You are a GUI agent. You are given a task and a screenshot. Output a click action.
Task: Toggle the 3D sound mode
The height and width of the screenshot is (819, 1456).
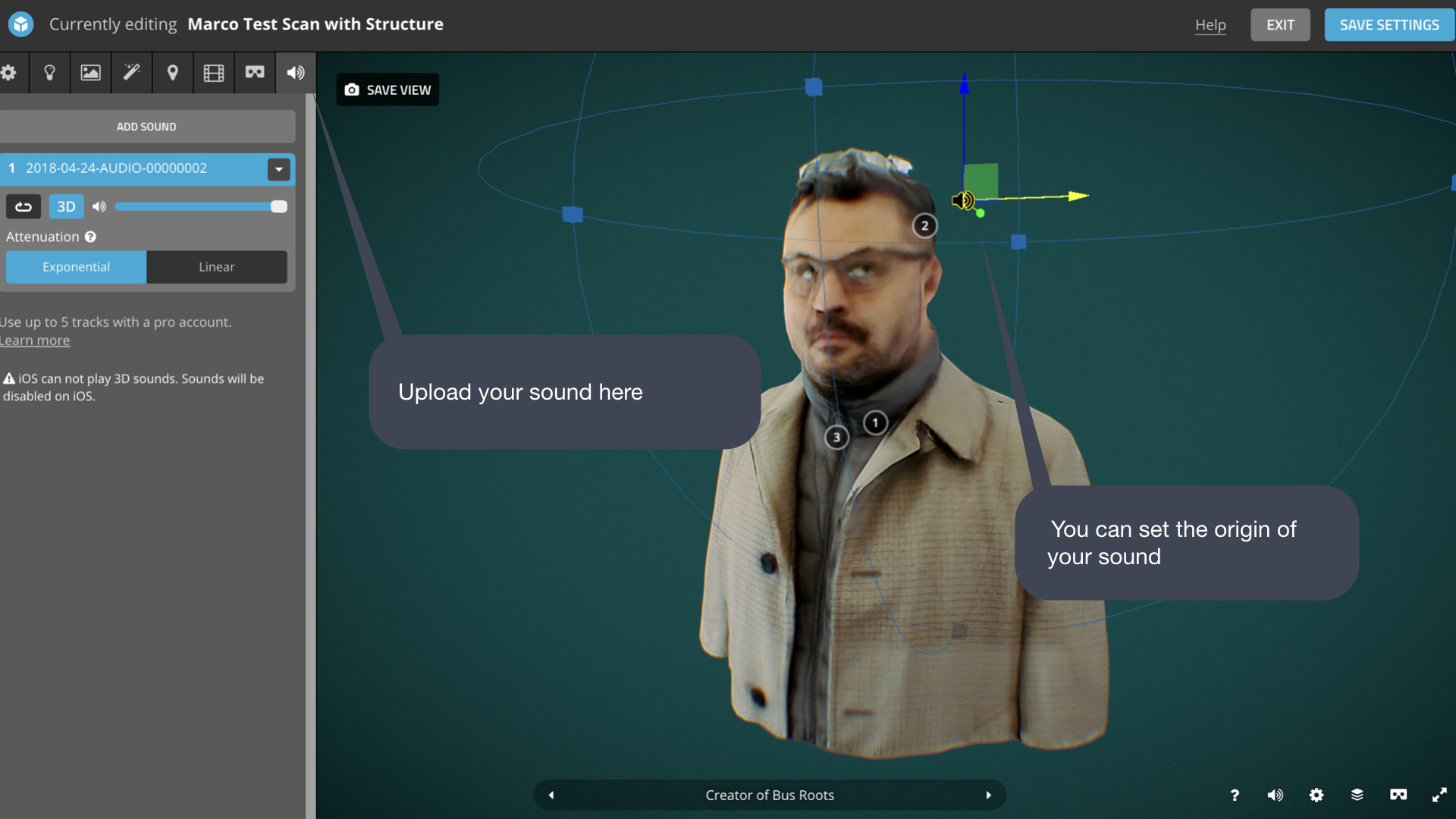(67, 206)
